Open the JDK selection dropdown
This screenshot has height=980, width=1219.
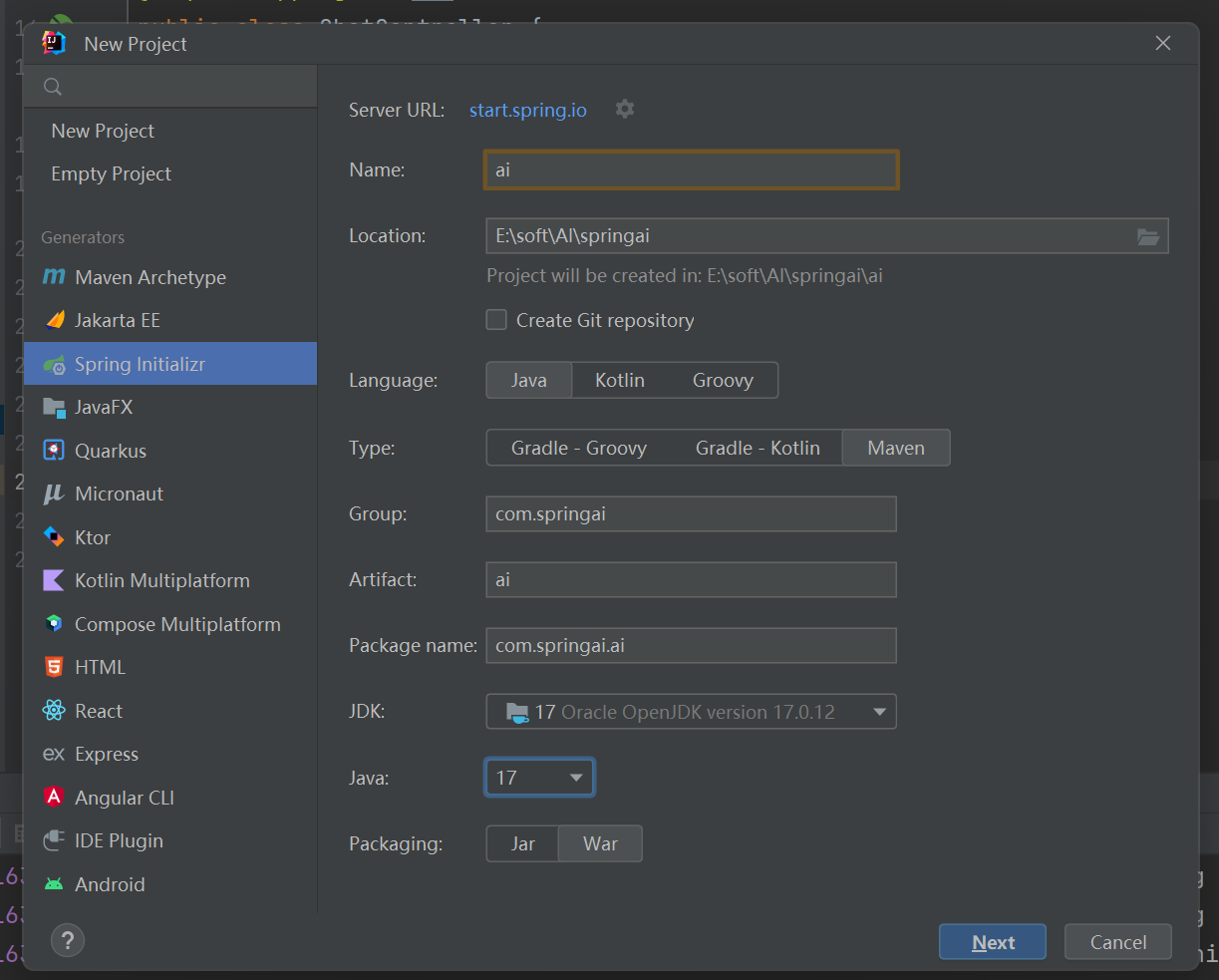click(691, 712)
